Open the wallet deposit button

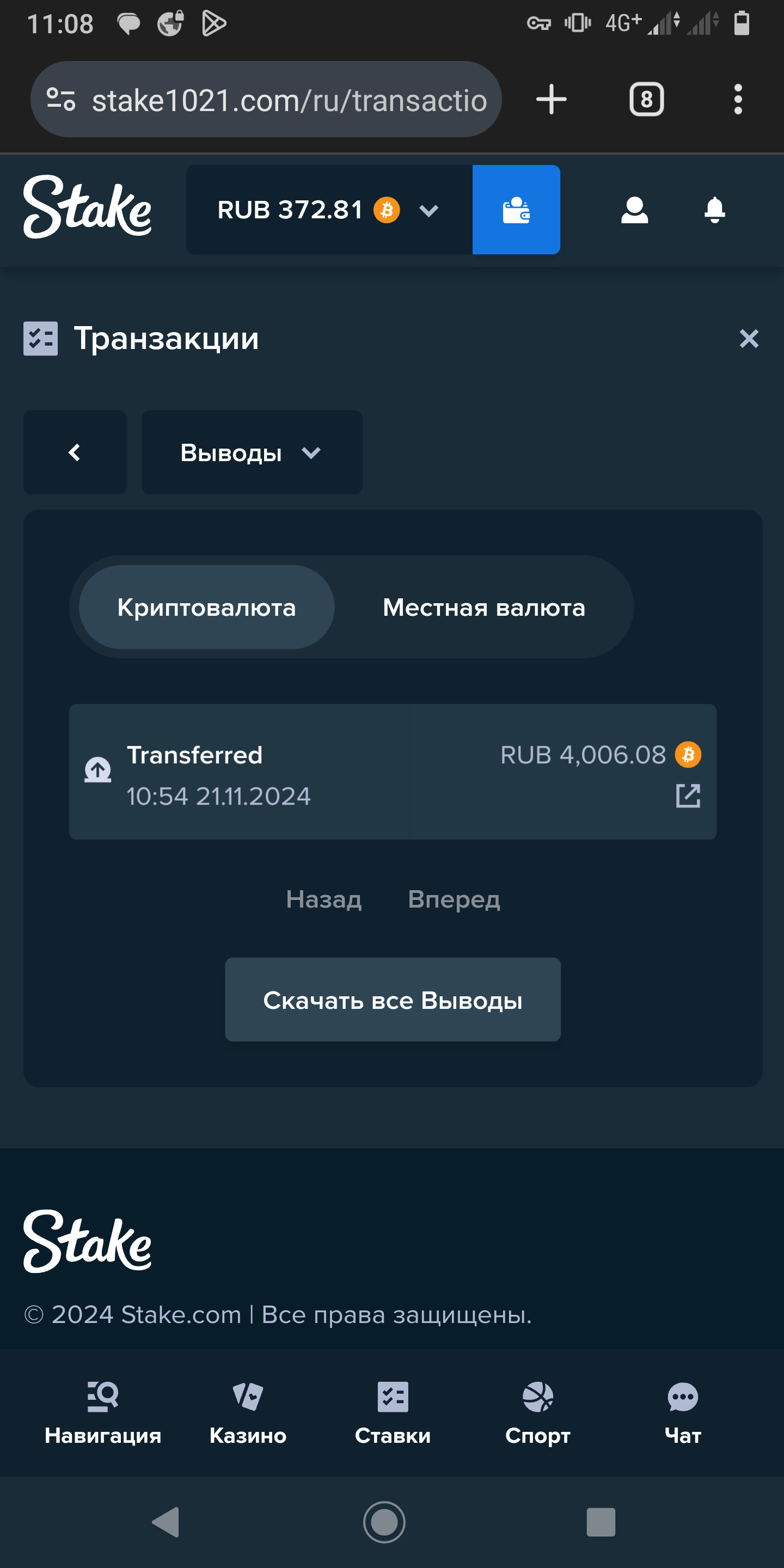(516, 210)
